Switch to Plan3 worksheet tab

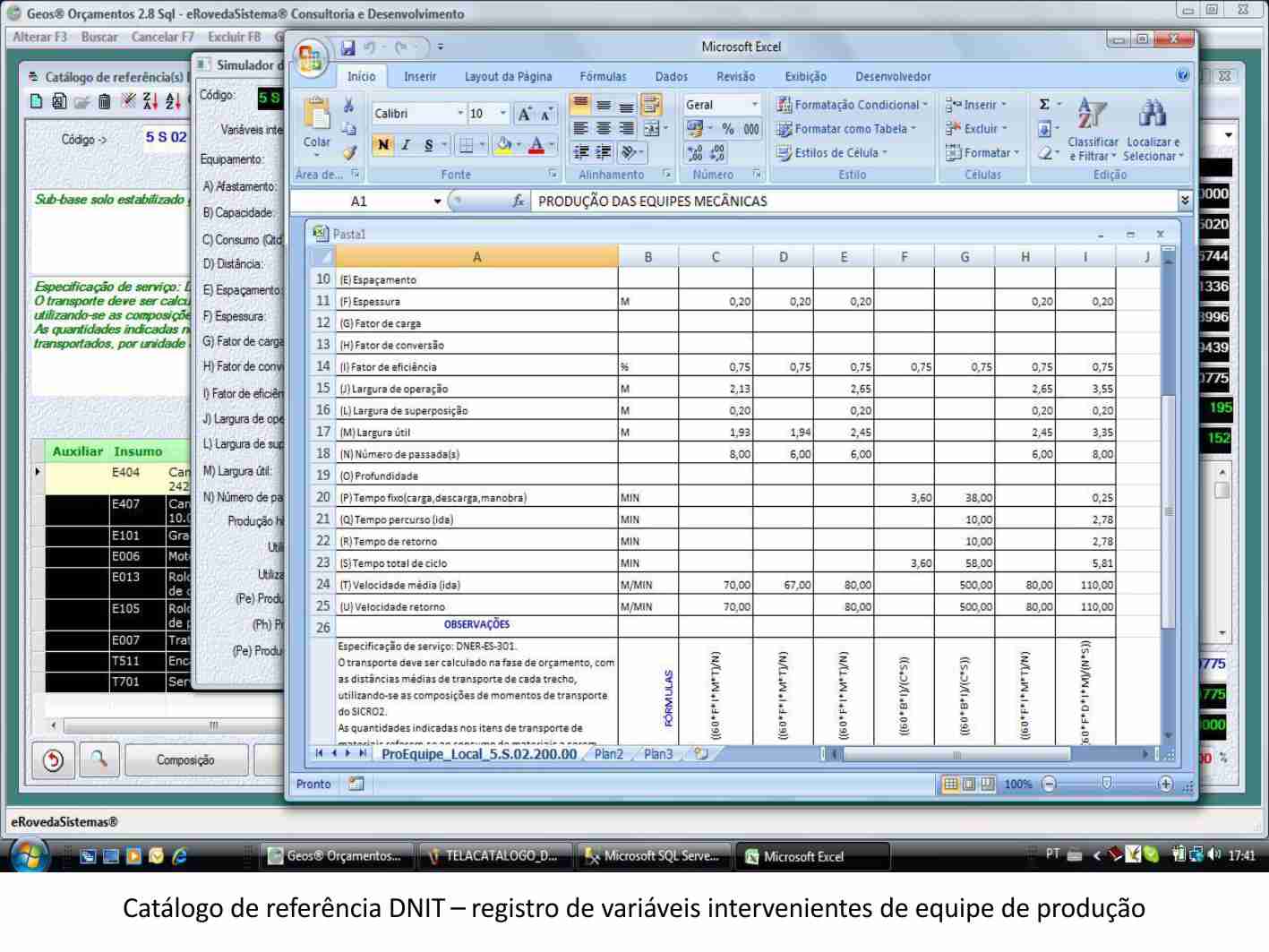(658, 755)
